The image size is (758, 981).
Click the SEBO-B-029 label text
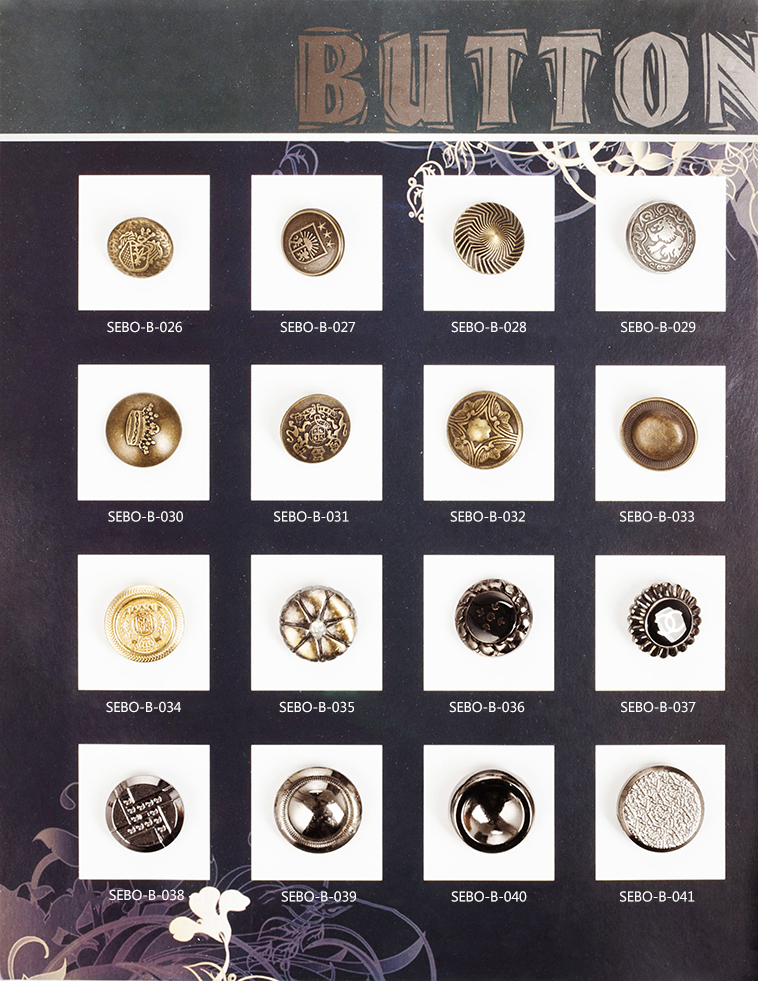pyautogui.click(x=658, y=327)
